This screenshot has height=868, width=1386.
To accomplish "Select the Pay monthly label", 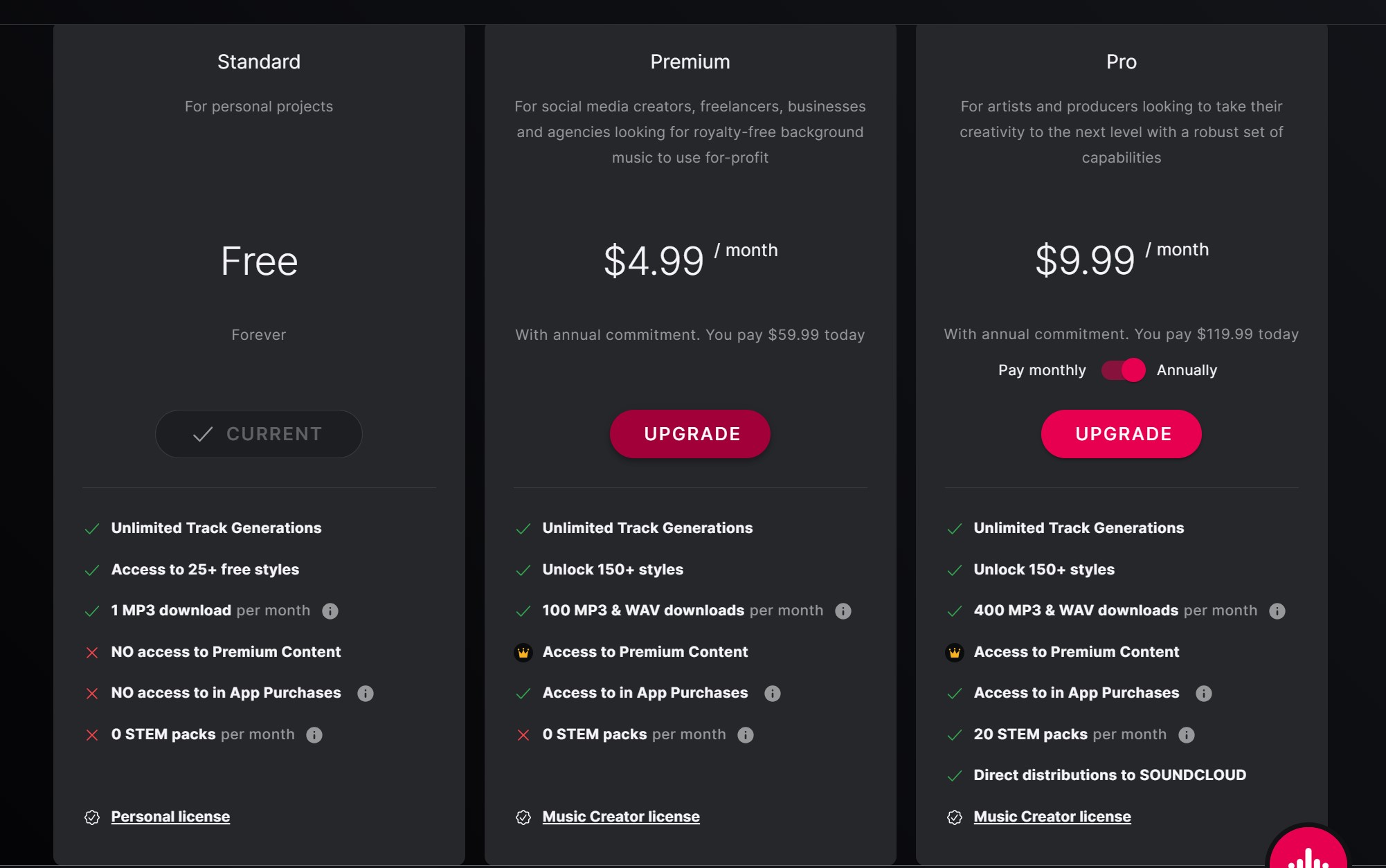I will 1042,370.
